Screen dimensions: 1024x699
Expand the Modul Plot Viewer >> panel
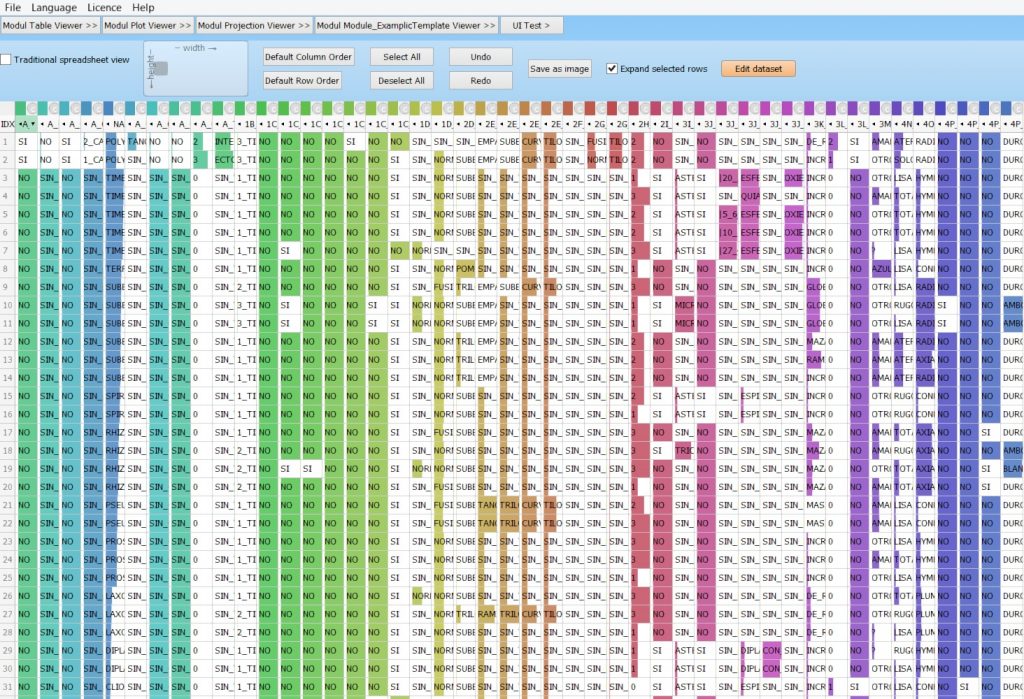[148, 25]
